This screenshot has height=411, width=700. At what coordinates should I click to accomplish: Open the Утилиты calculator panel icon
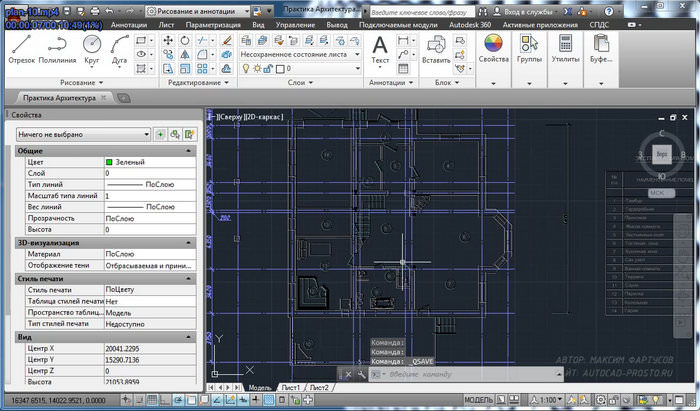point(565,45)
